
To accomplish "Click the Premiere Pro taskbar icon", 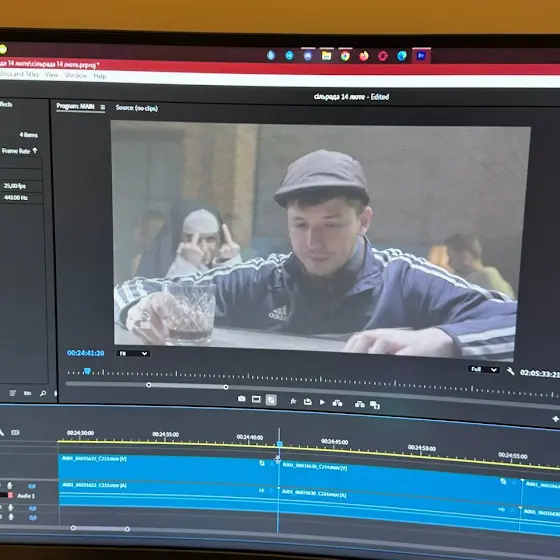I will [421, 56].
